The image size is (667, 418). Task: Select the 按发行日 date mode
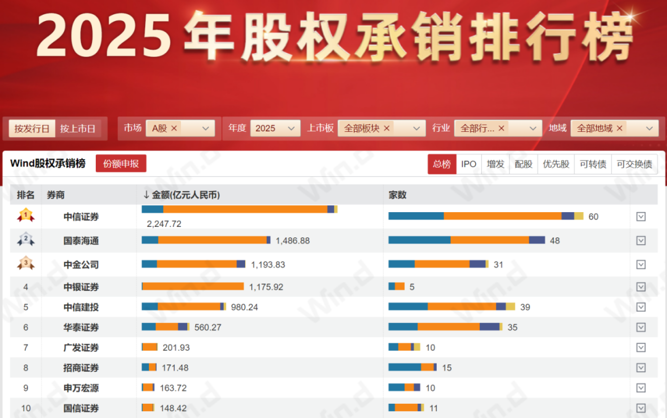pyautogui.click(x=31, y=128)
